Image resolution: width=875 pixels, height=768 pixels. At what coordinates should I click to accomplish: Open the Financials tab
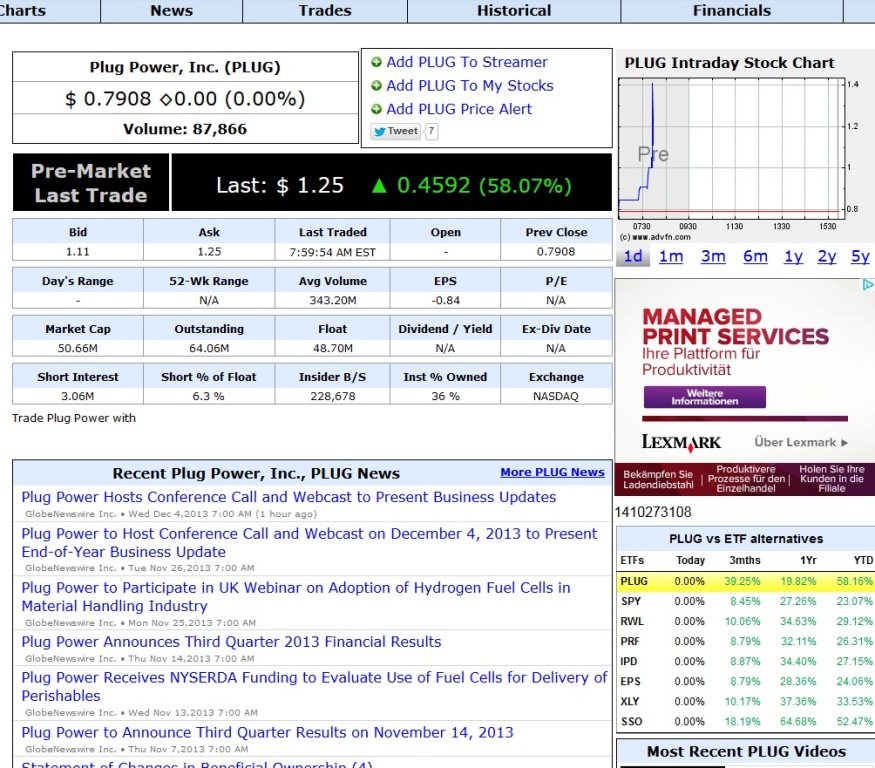pos(731,11)
